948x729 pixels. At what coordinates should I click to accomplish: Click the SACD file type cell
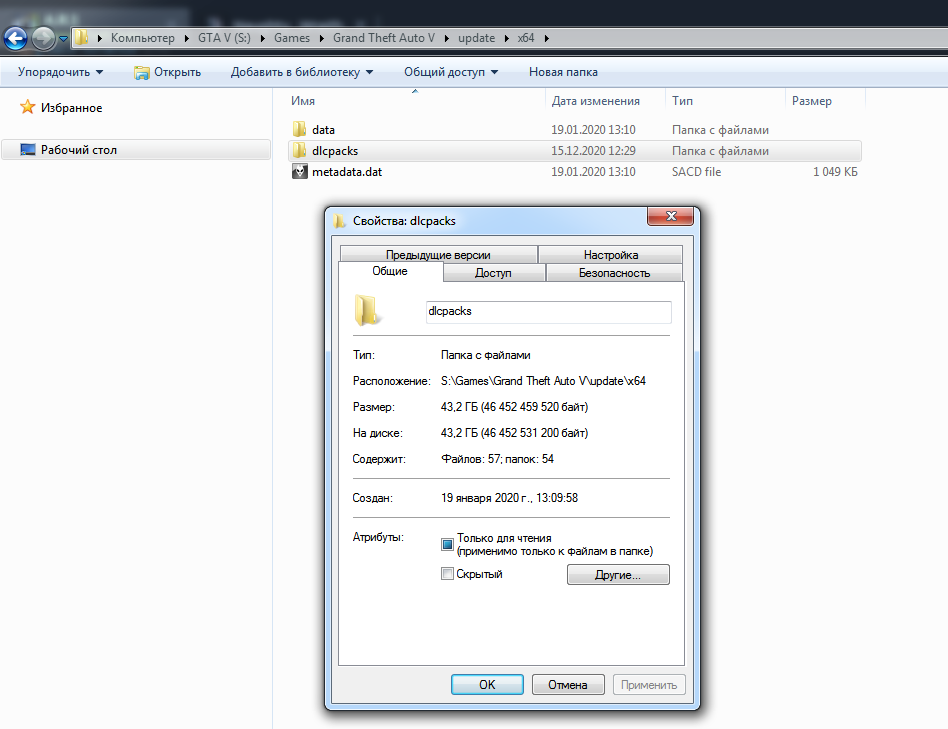click(696, 172)
